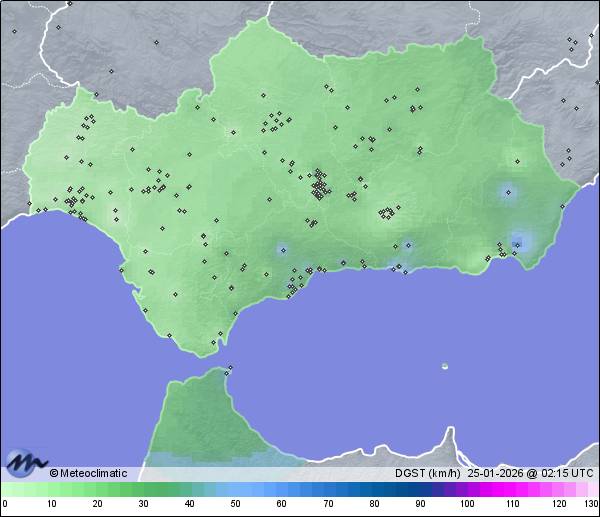Click the isolated station marker in the sea

(x=445, y=366)
